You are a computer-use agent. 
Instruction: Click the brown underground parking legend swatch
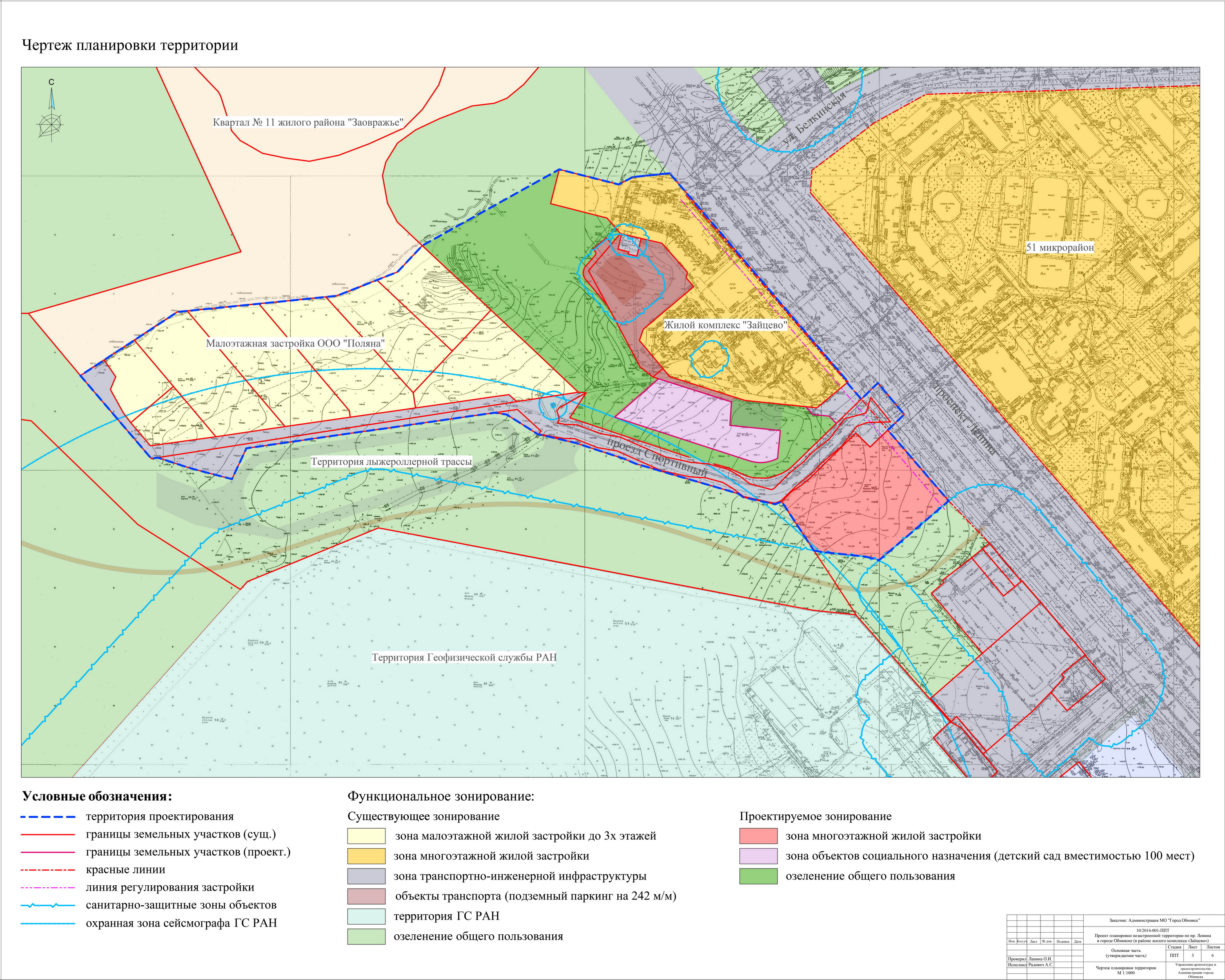(x=366, y=896)
